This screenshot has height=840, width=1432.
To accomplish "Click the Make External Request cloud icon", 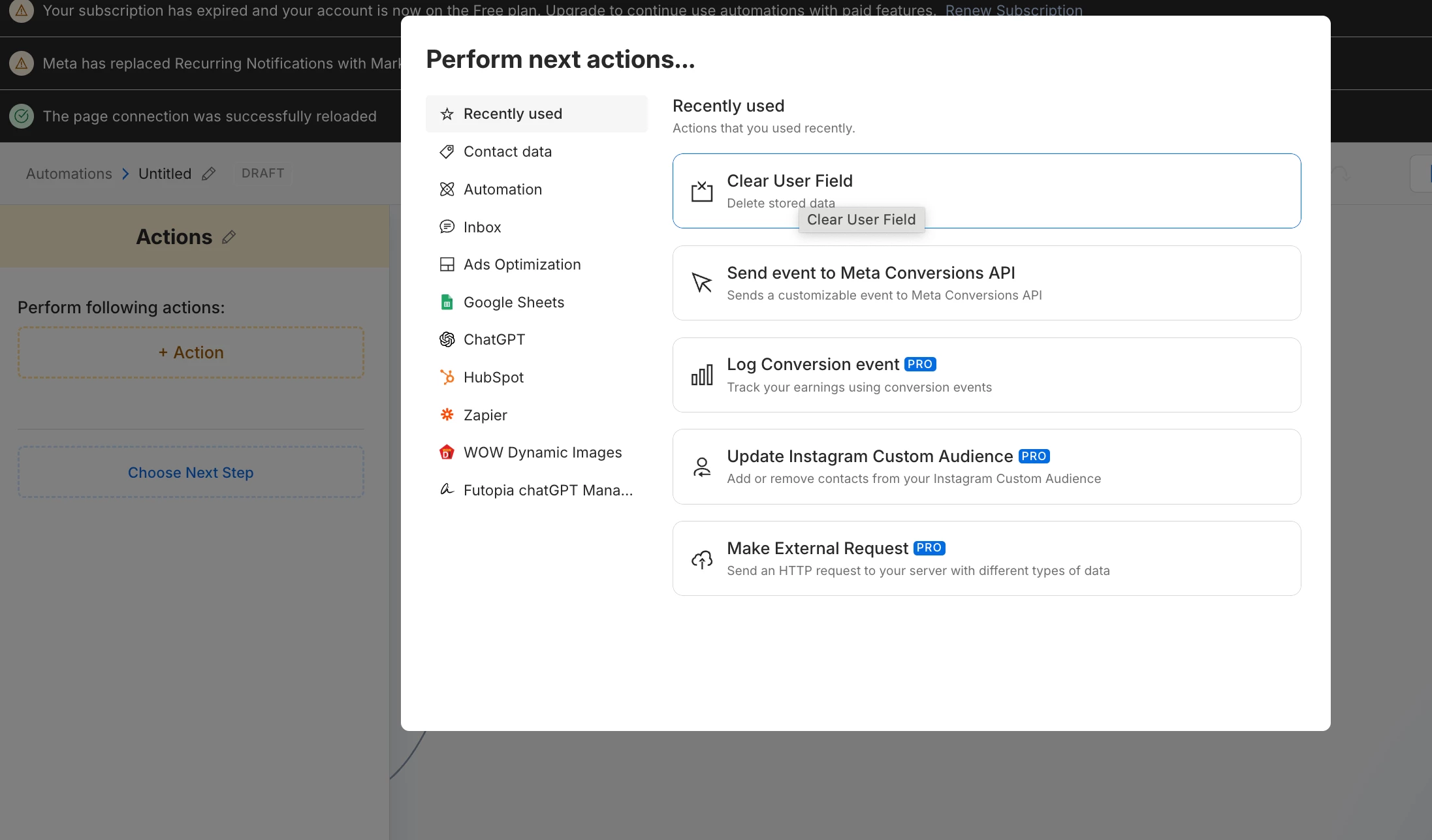I will 702,559.
